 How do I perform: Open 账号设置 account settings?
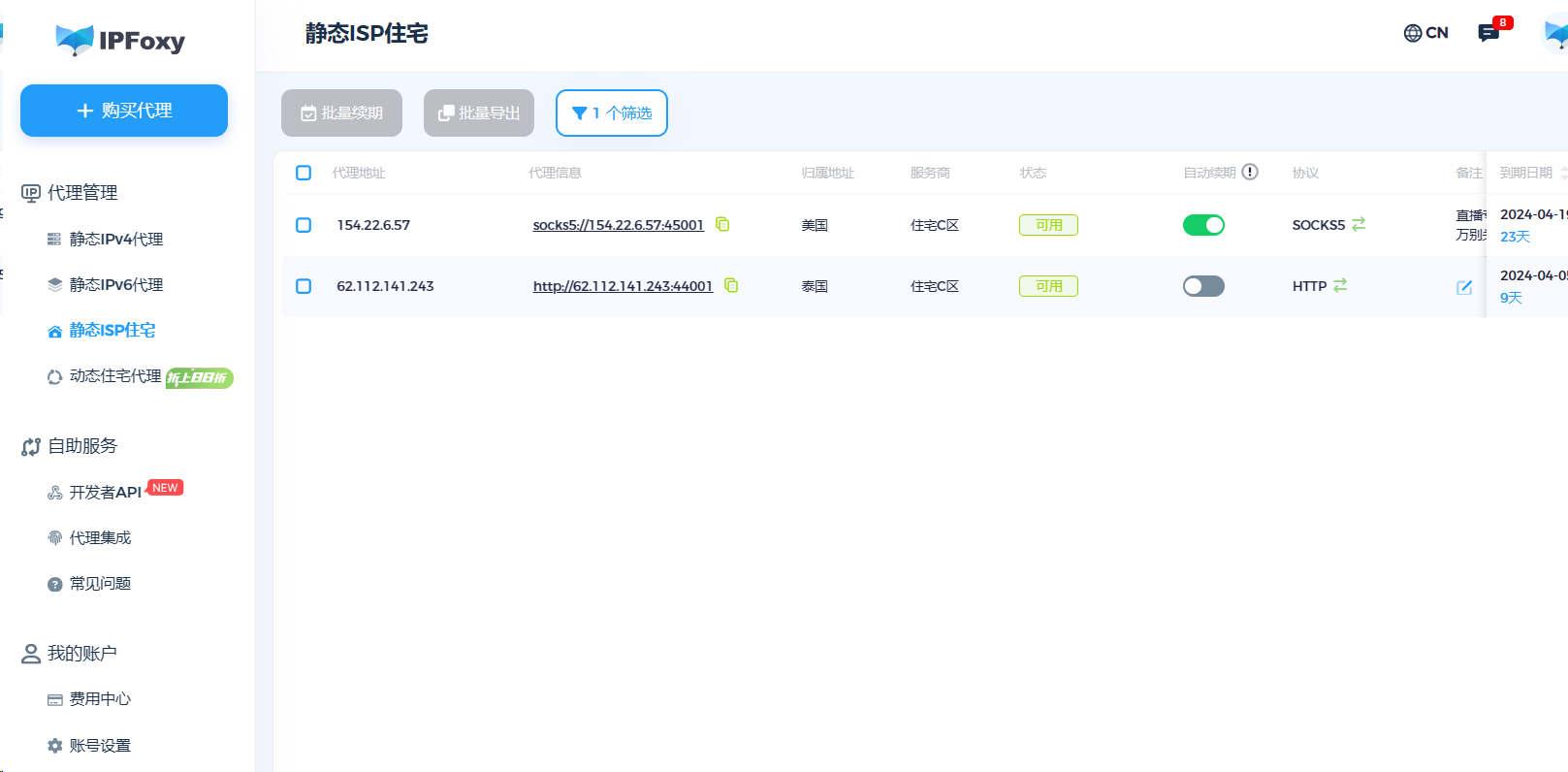[100, 745]
